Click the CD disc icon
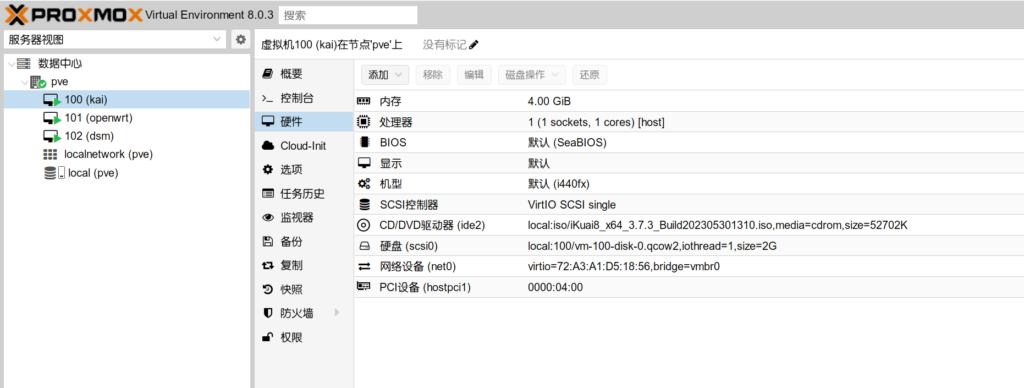The height and width of the screenshot is (388, 1024). click(364, 225)
